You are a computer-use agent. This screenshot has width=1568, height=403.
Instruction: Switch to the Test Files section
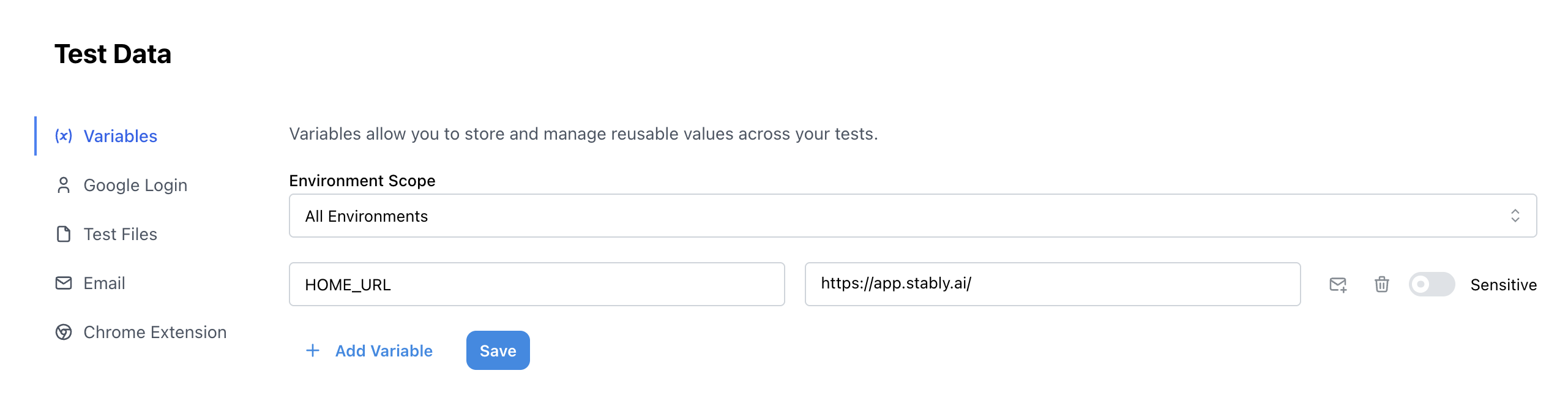click(121, 234)
